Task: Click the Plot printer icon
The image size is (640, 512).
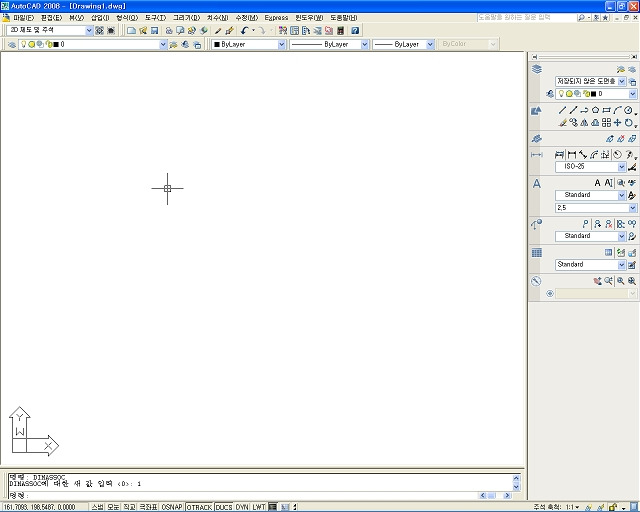Action: (x=169, y=31)
